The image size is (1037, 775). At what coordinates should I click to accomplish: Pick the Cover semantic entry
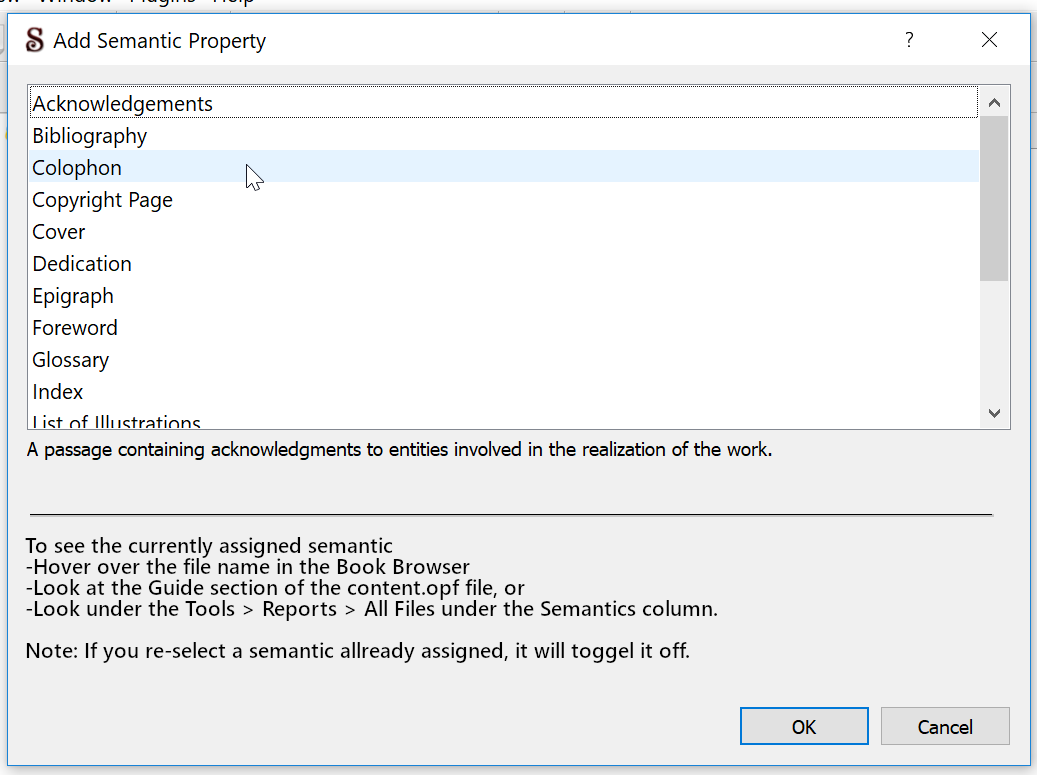pos(59,232)
